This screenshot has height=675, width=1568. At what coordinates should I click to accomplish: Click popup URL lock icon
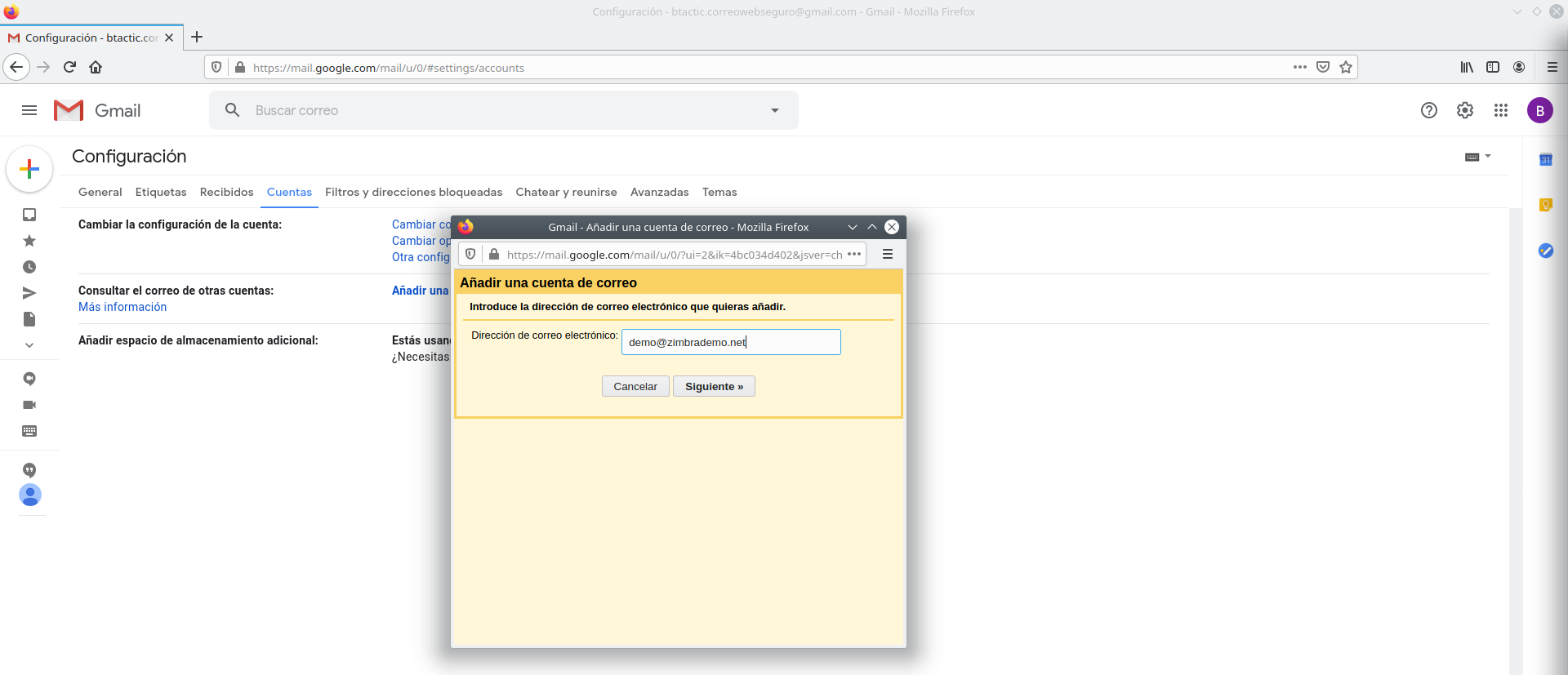[494, 254]
